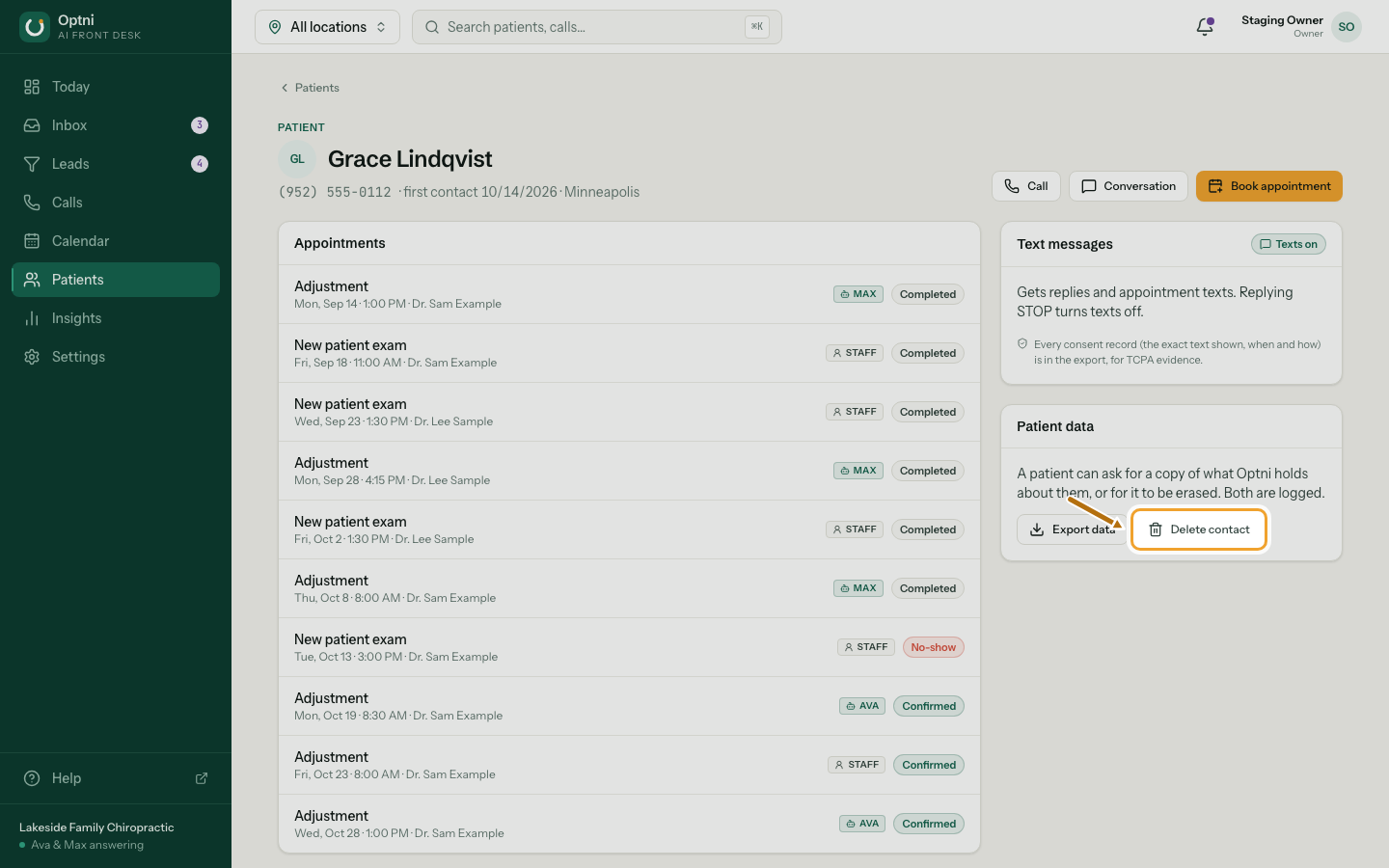Select Patients in the sidebar
1389x868 pixels.
coord(116,280)
